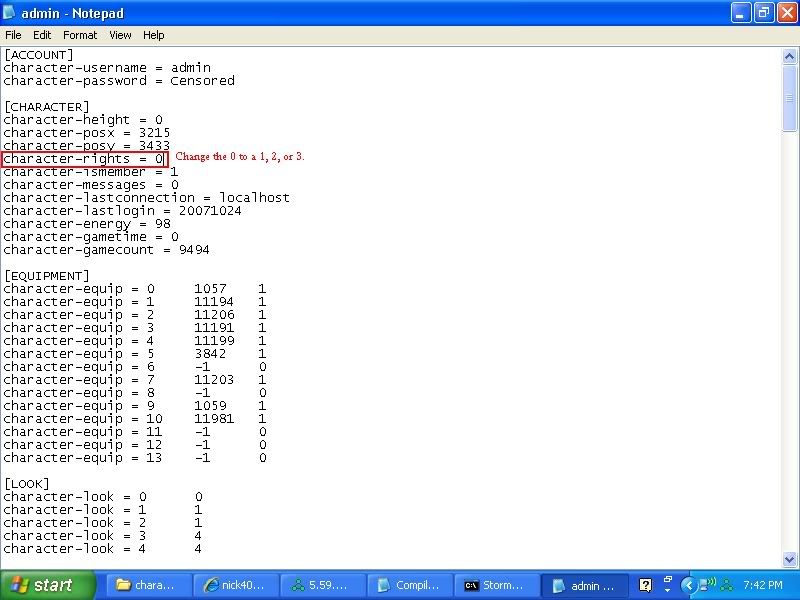Image resolution: width=800 pixels, height=600 pixels.
Task: Switch to the 'Storm...' command prompt window
Action: (495, 585)
